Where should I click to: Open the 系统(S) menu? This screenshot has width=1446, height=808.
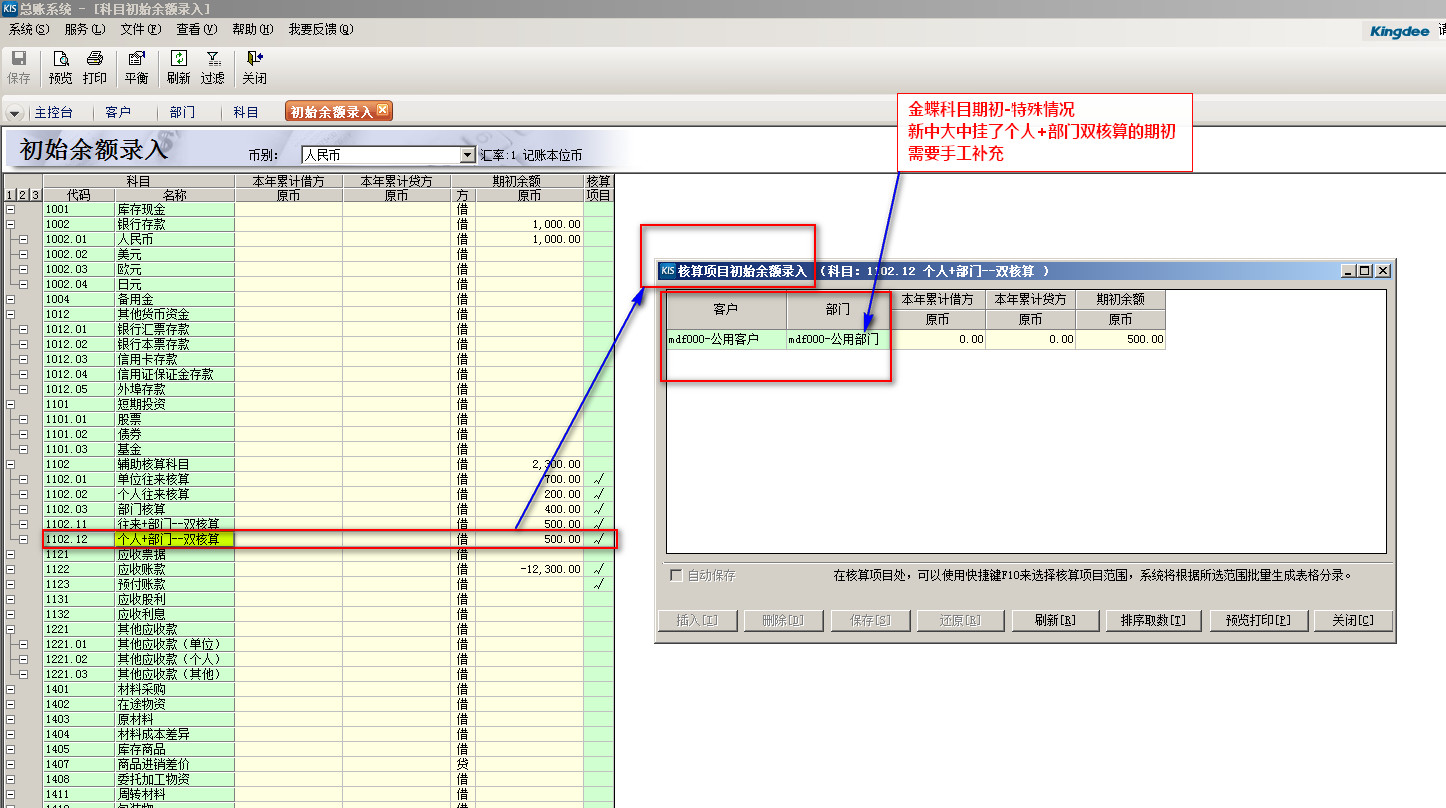tap(28, 30)
